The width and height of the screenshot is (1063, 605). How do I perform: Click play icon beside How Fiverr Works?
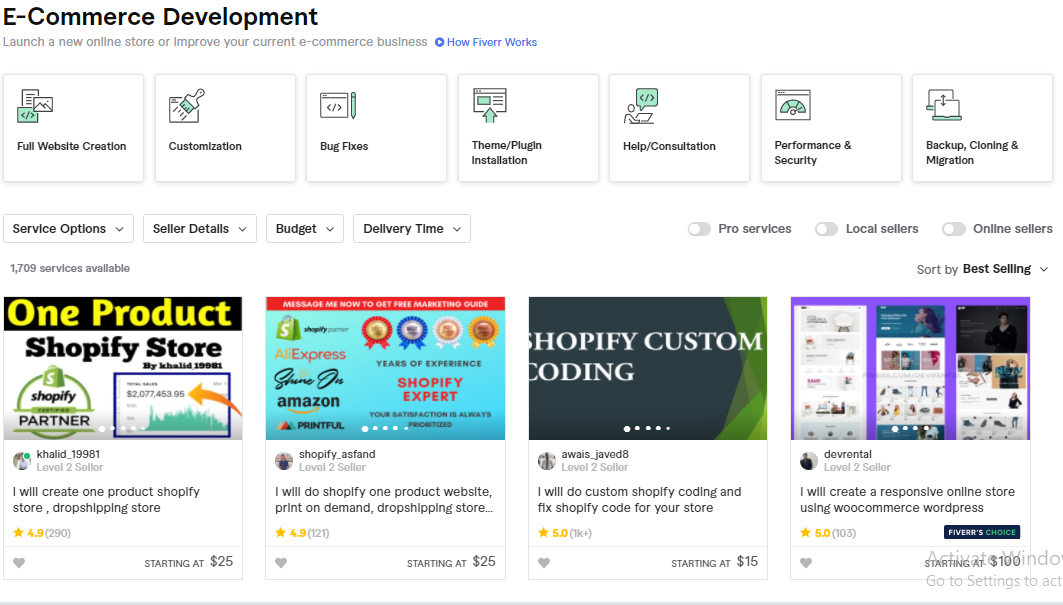pyautogui.click(x=439, y=42)
